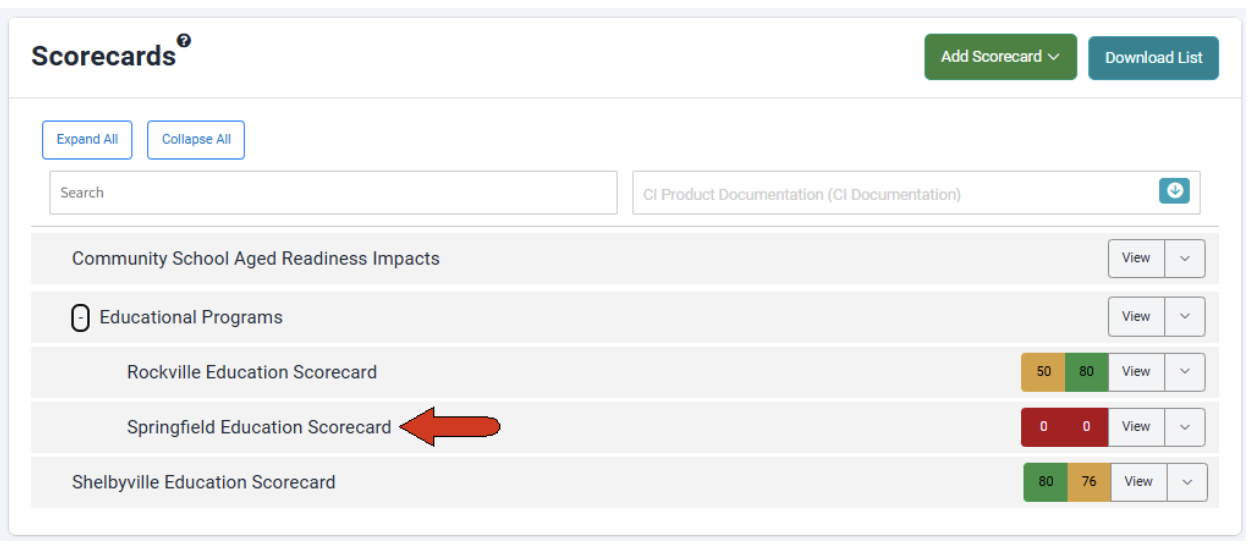The image size is (1258, 550).
Task: View Community School Aged Readiness Impacts scorecard
Action: point(1136,258)
